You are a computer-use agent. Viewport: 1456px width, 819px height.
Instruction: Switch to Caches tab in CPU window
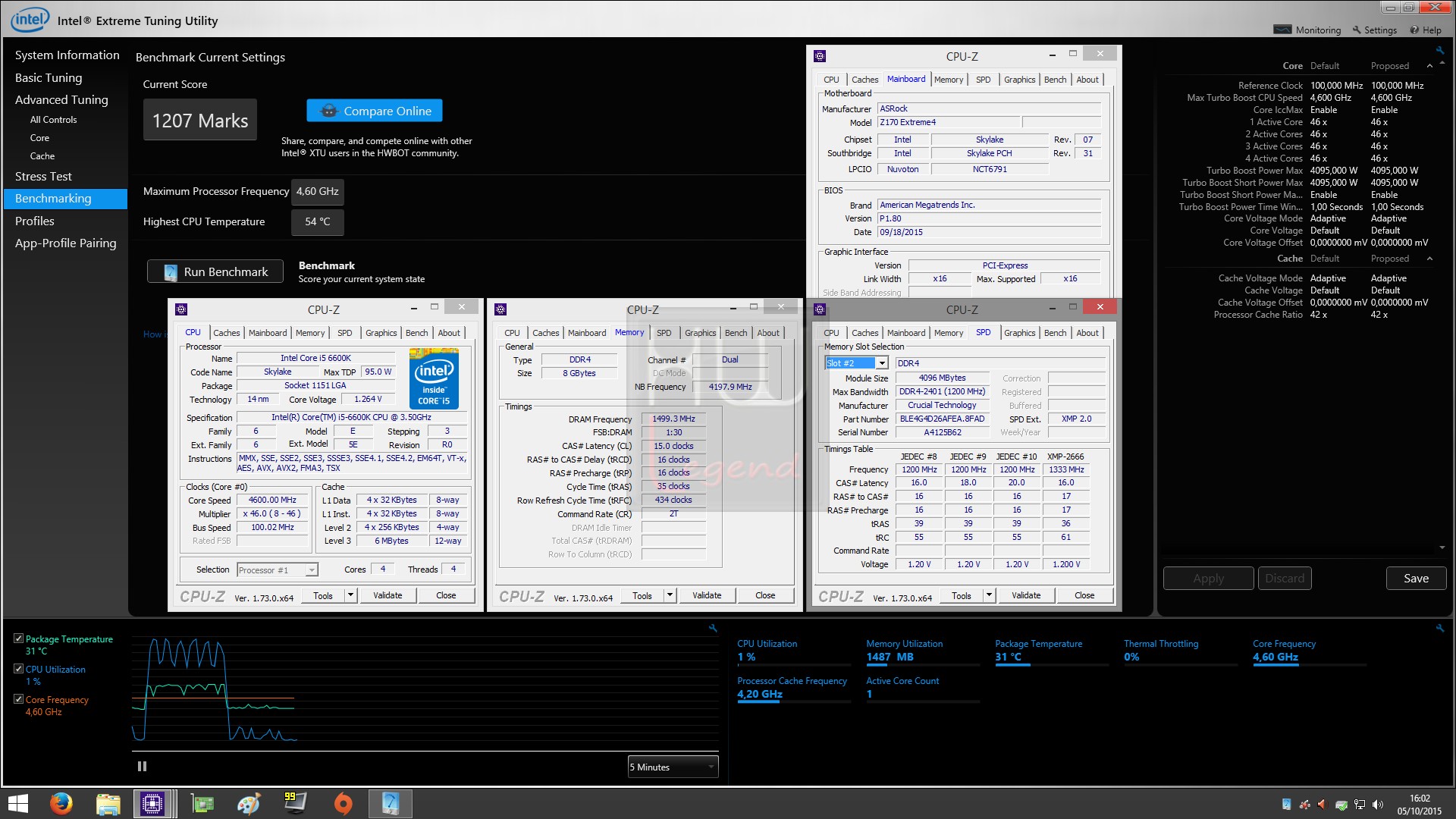tap(226, 333)
